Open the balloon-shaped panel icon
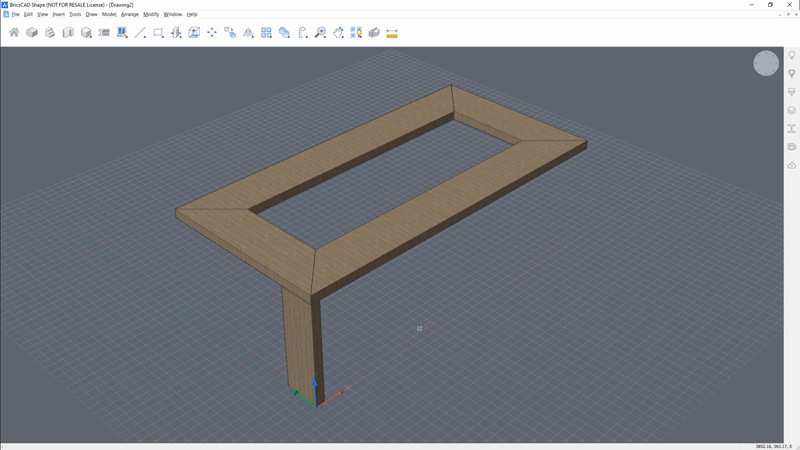 (x=792, y=73)
